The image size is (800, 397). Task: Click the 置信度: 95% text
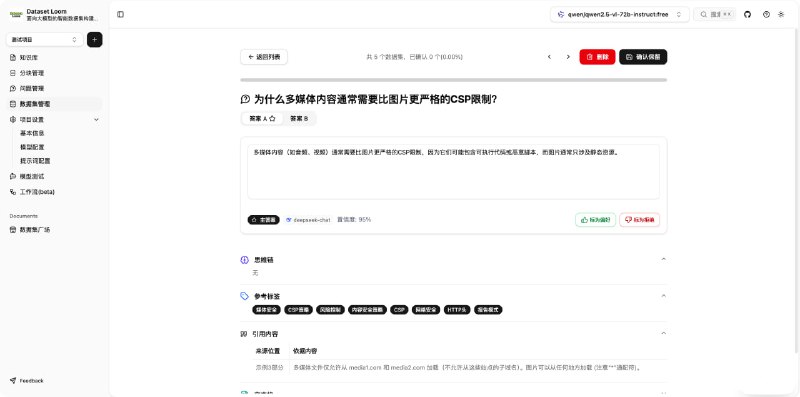pyautogui.click(x=354, y=220)
